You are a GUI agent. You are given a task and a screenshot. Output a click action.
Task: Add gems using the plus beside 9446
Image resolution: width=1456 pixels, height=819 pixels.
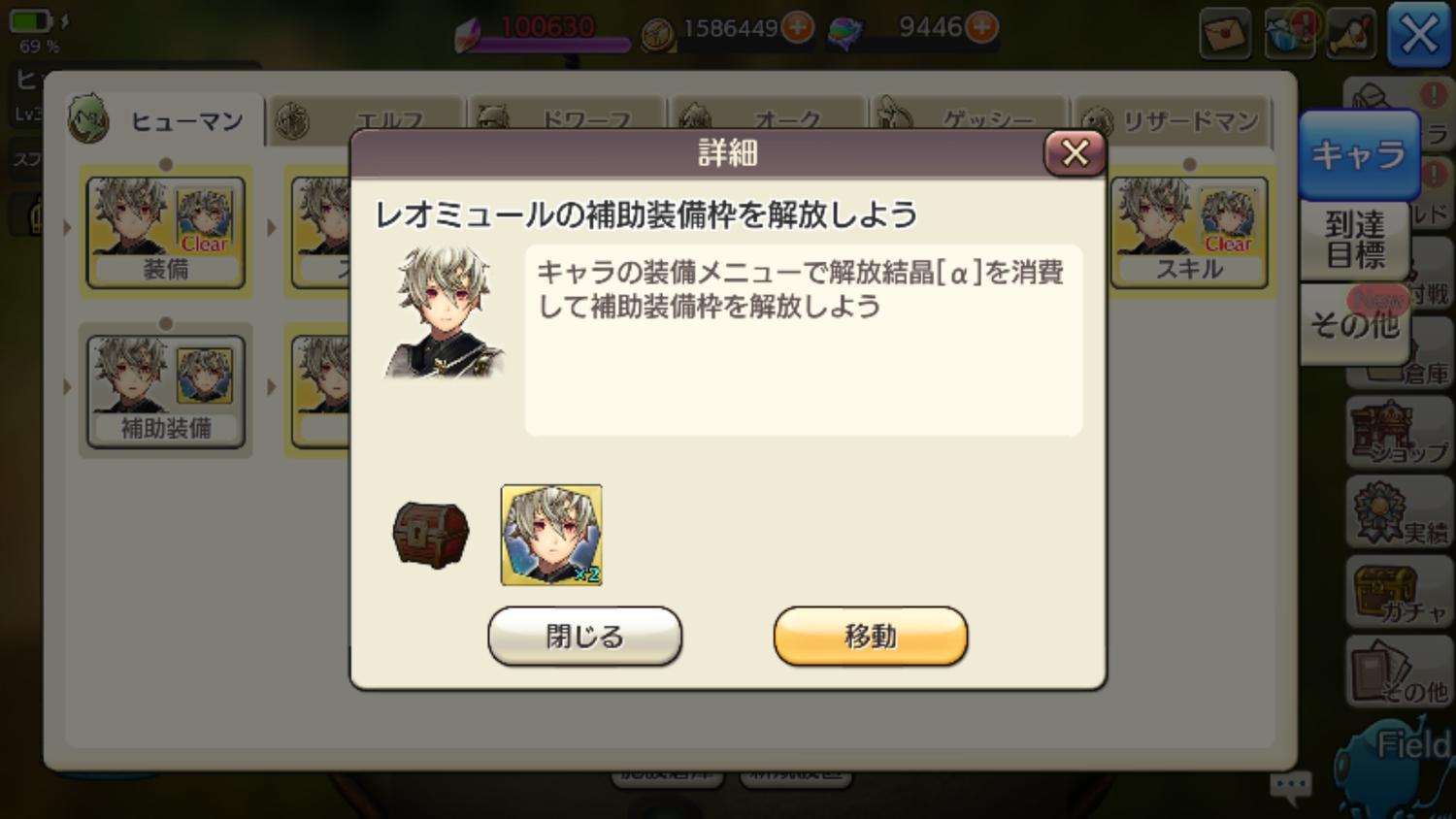[x=982, y=28]
